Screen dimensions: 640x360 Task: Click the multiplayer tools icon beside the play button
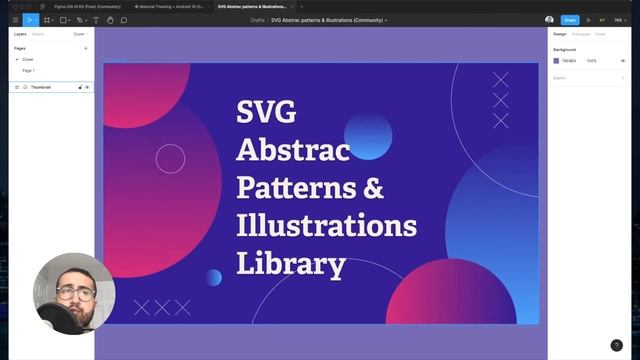[x=602, y=20]
